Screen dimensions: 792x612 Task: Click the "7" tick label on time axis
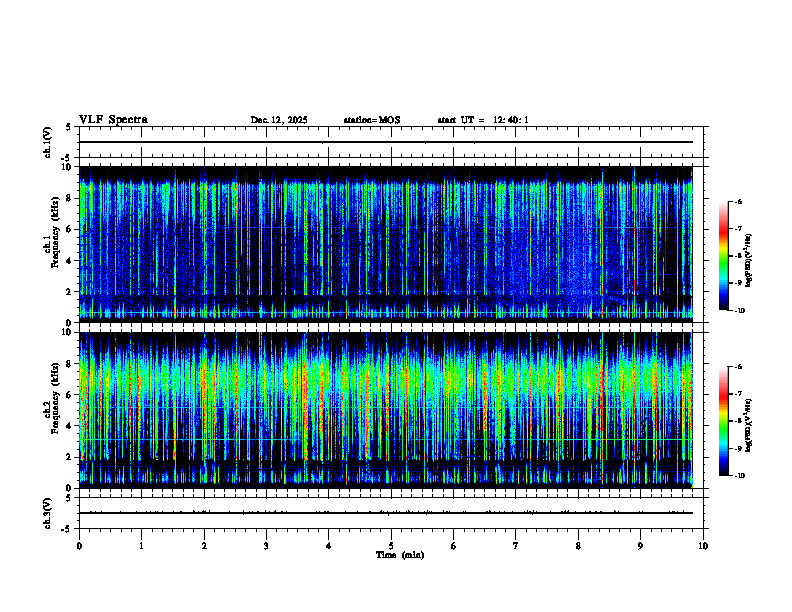(516, 546)
